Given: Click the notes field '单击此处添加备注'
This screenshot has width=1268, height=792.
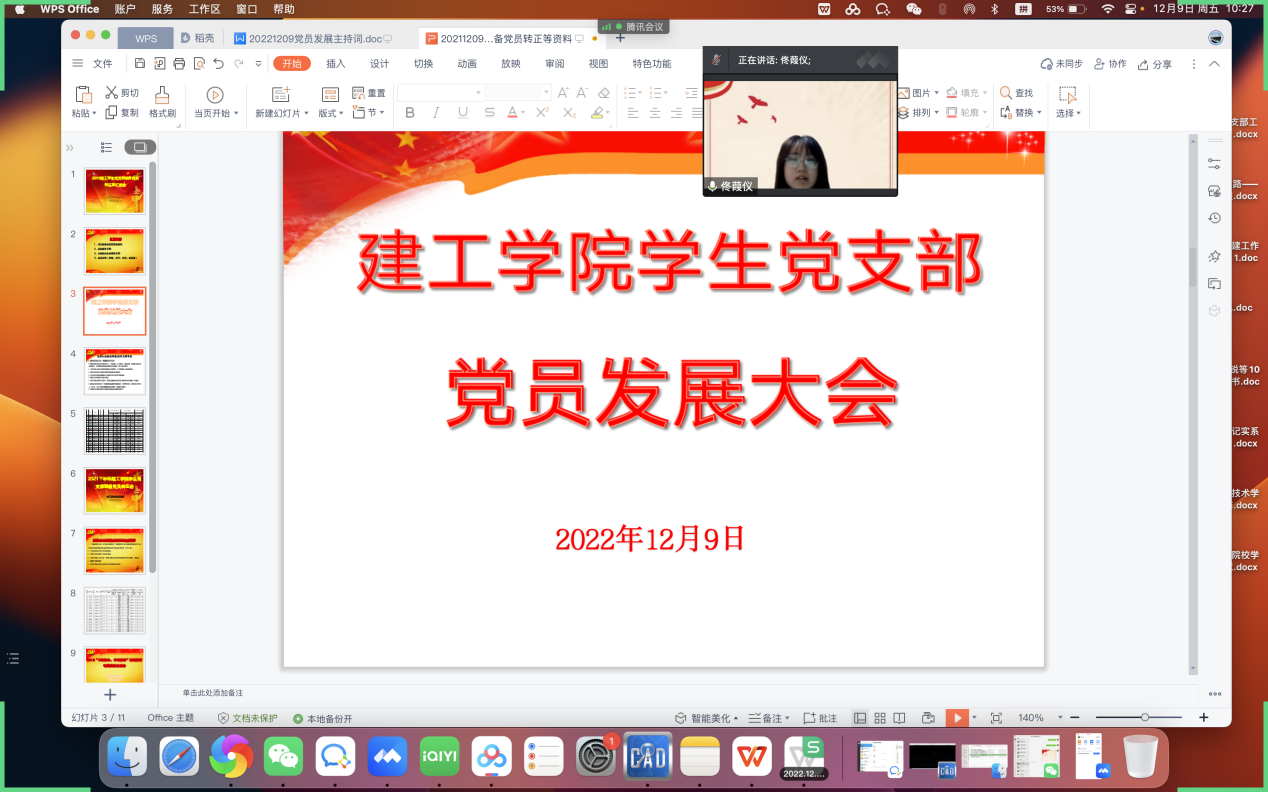Looking at the screenshot, I should [x=213, y=693].
